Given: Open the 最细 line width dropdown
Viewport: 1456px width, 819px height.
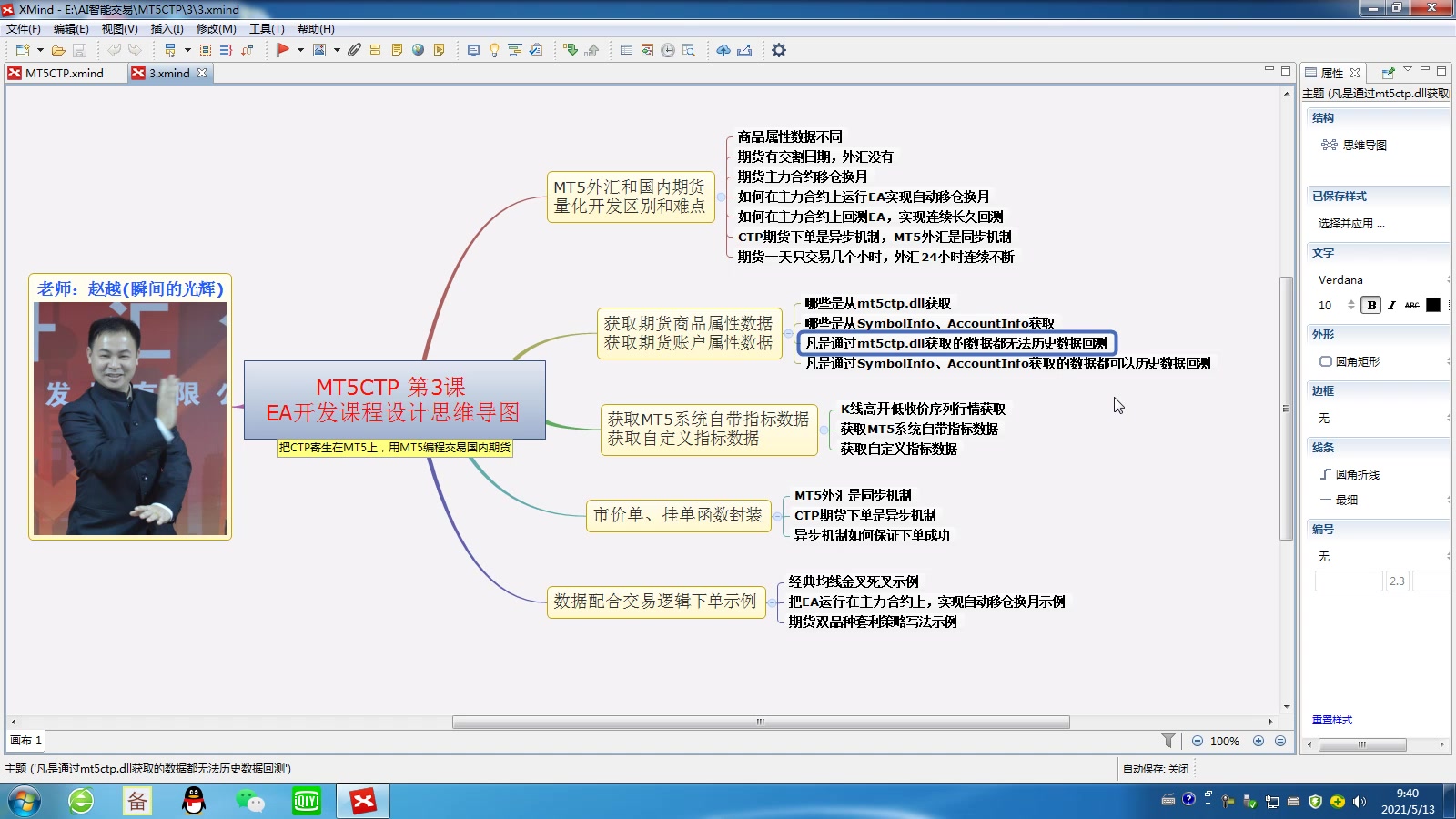Looking at the screenshot, I should (x=1380, y=500).
